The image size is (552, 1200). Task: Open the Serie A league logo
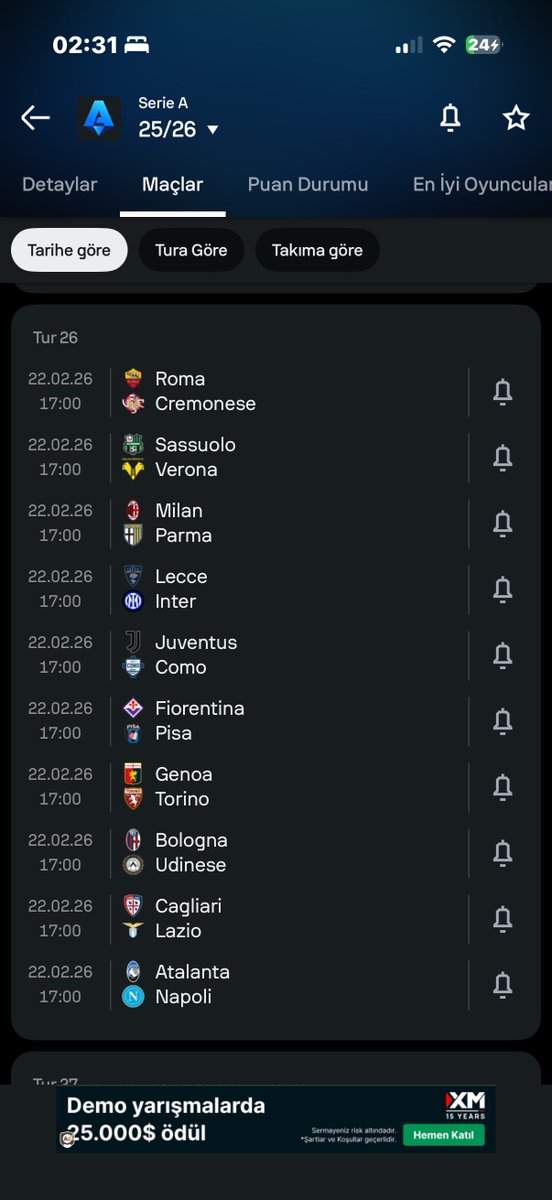99,118
